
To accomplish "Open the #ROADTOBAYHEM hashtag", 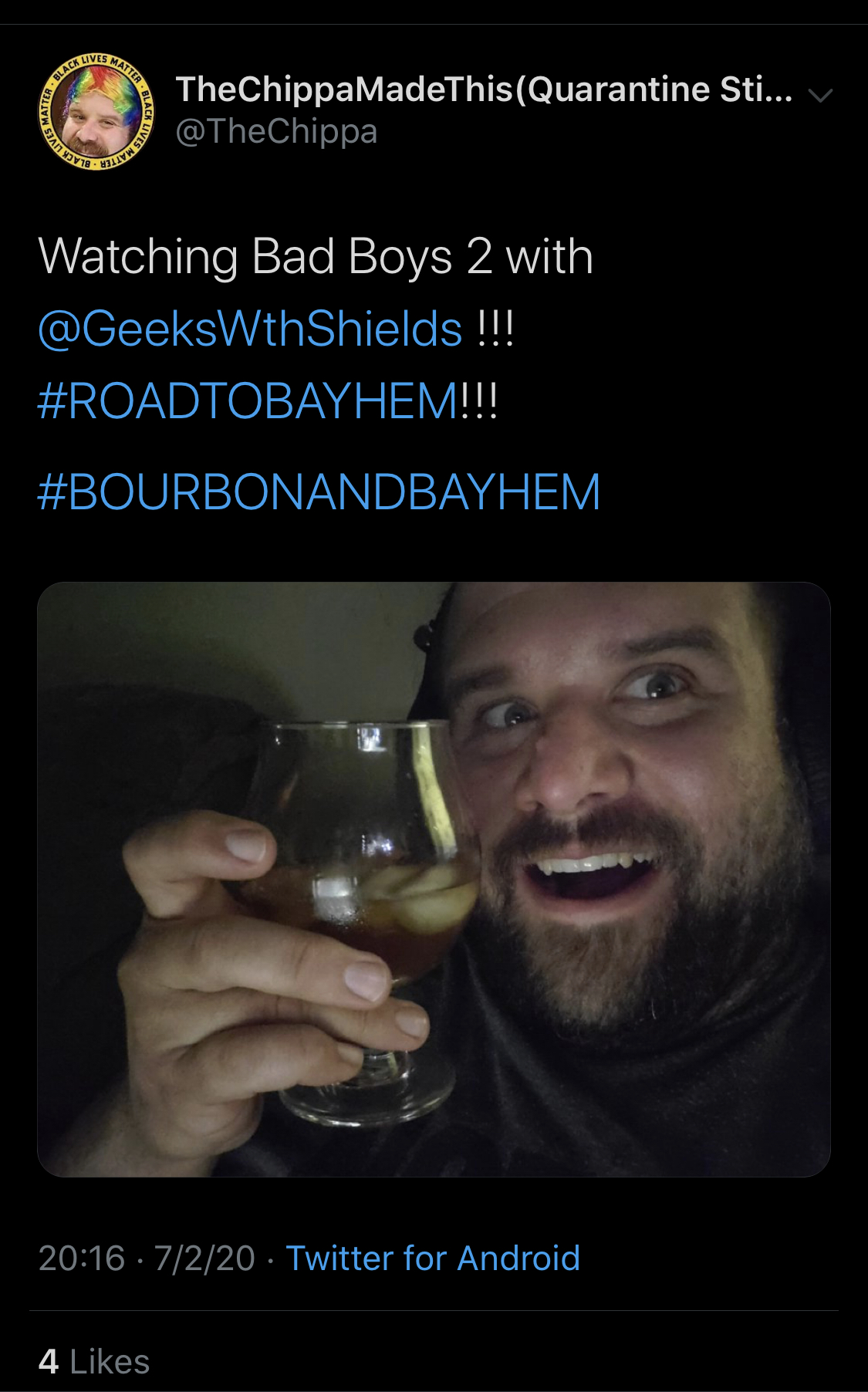I will click(248, 401).
